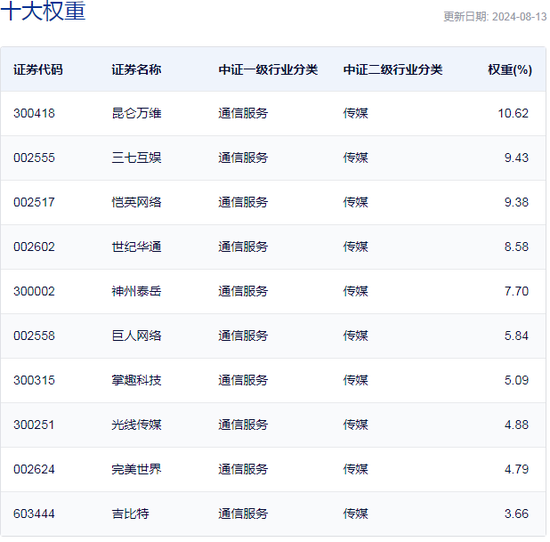The width and height of the screenshot is (550, 542).
Task: Click 传媒 in the 昆仑万维 row
Action: pos(356,113)
